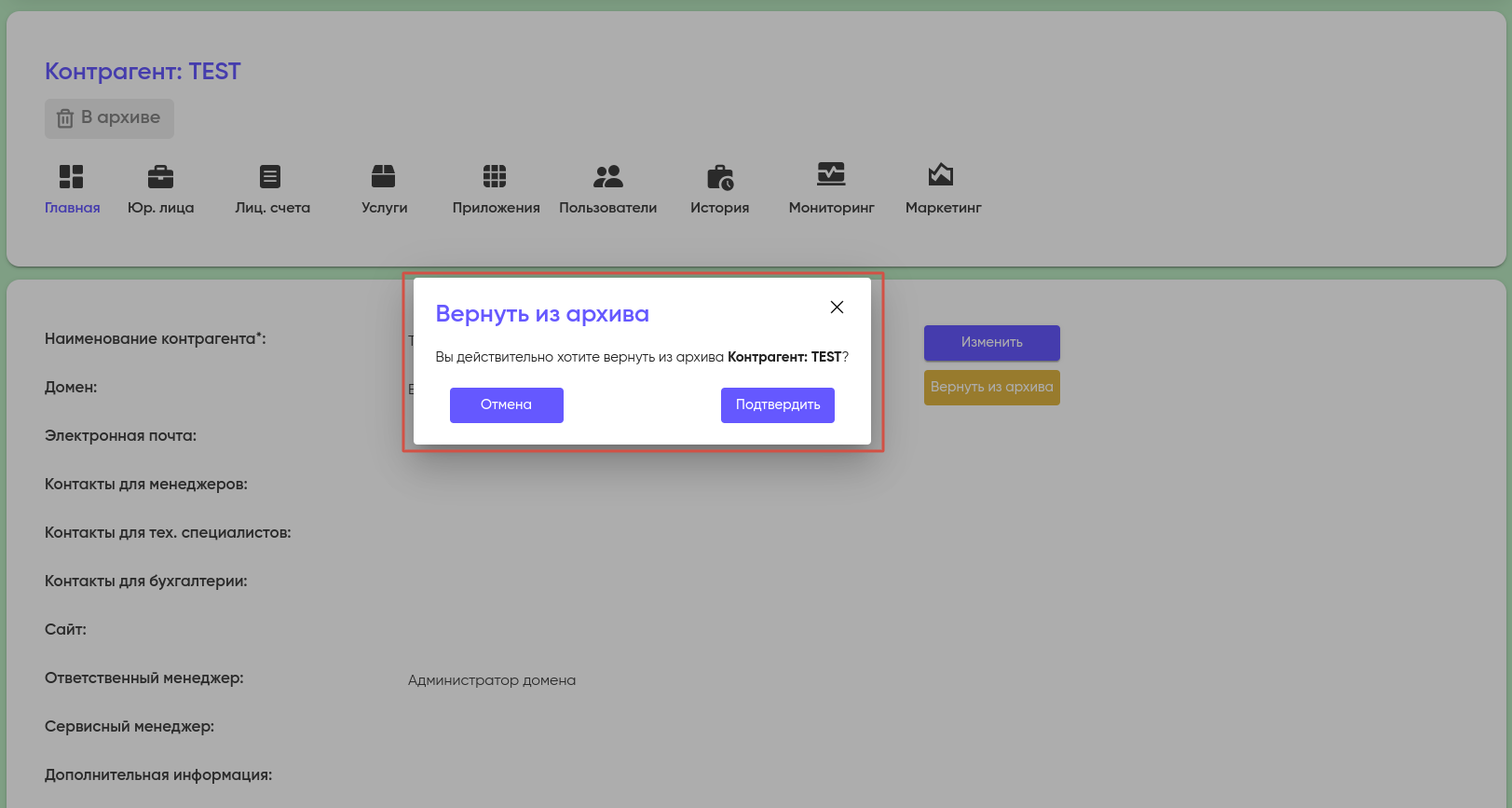The height and width of the screenshot is (808, 1512).
Task: Click the yellow Вернуть из архива button
Action: point(991,388)
